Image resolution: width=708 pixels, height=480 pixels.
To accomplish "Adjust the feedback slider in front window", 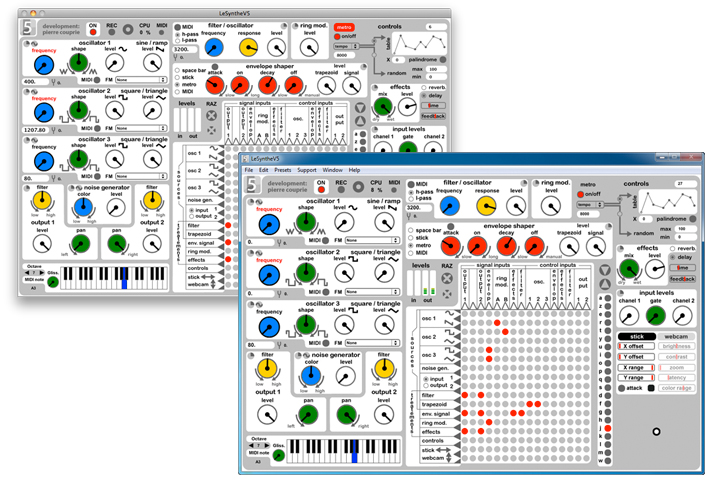I will 682,279.
